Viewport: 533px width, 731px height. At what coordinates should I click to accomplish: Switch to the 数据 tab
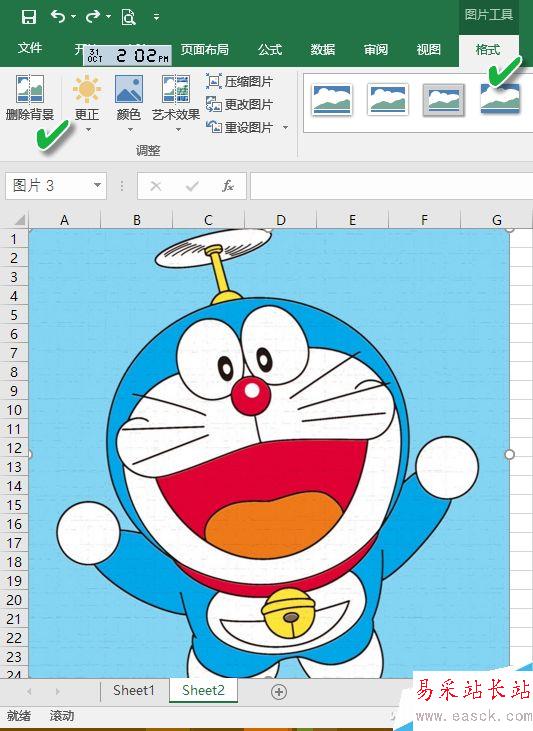pos(323,49)
